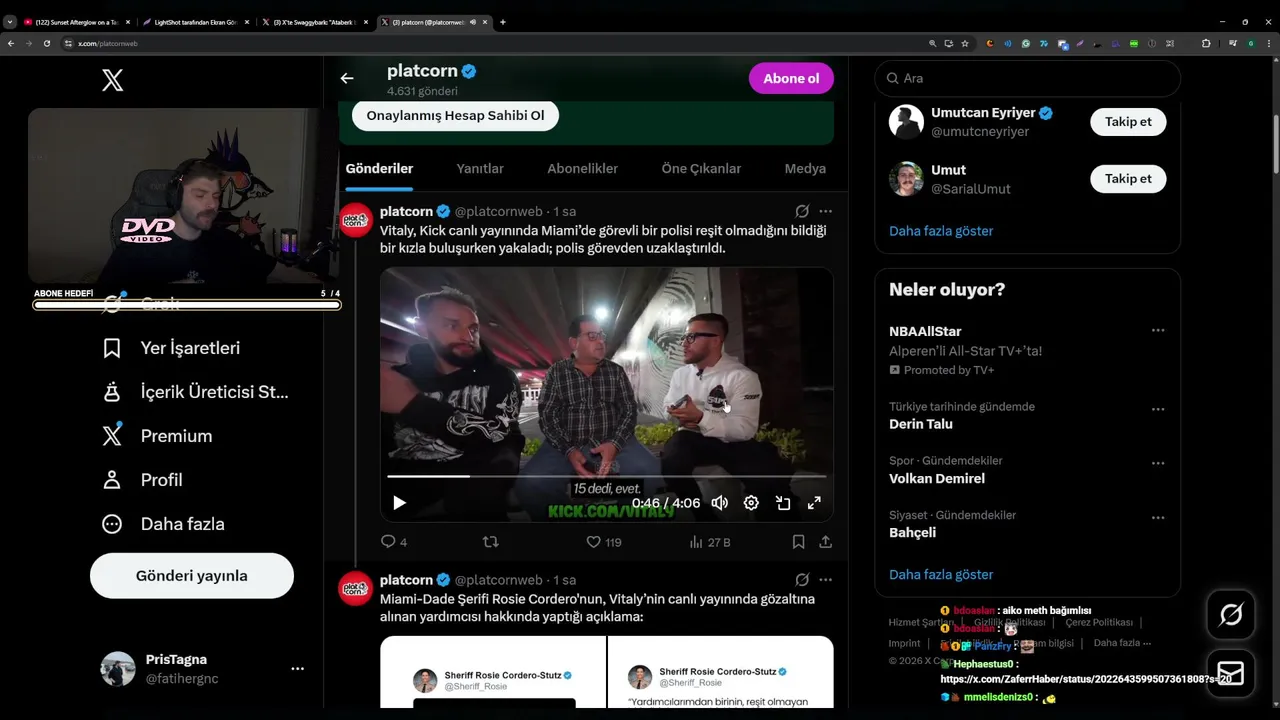Screen dimensions: 1280x720
Task: Switch to the Gönderiler tab
Action: (x=380, y=169)
